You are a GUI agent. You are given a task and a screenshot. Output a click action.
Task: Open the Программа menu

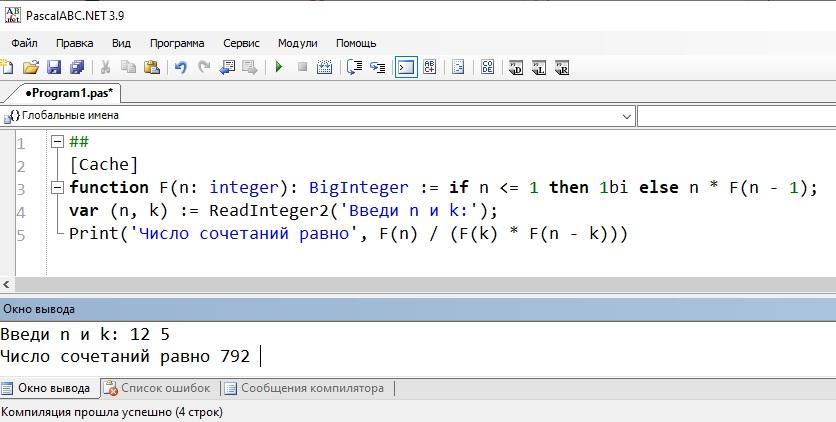tap(177, 43)
